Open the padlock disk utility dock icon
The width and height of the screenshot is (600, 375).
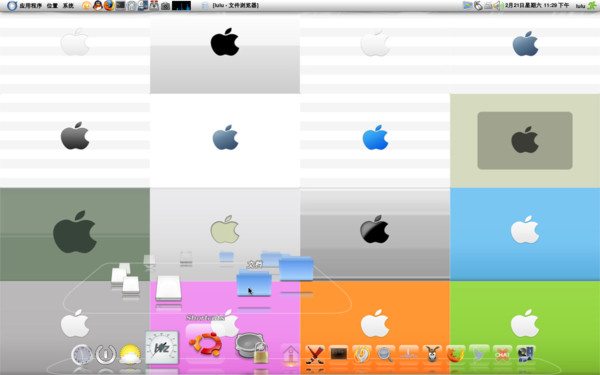(251, 347)
